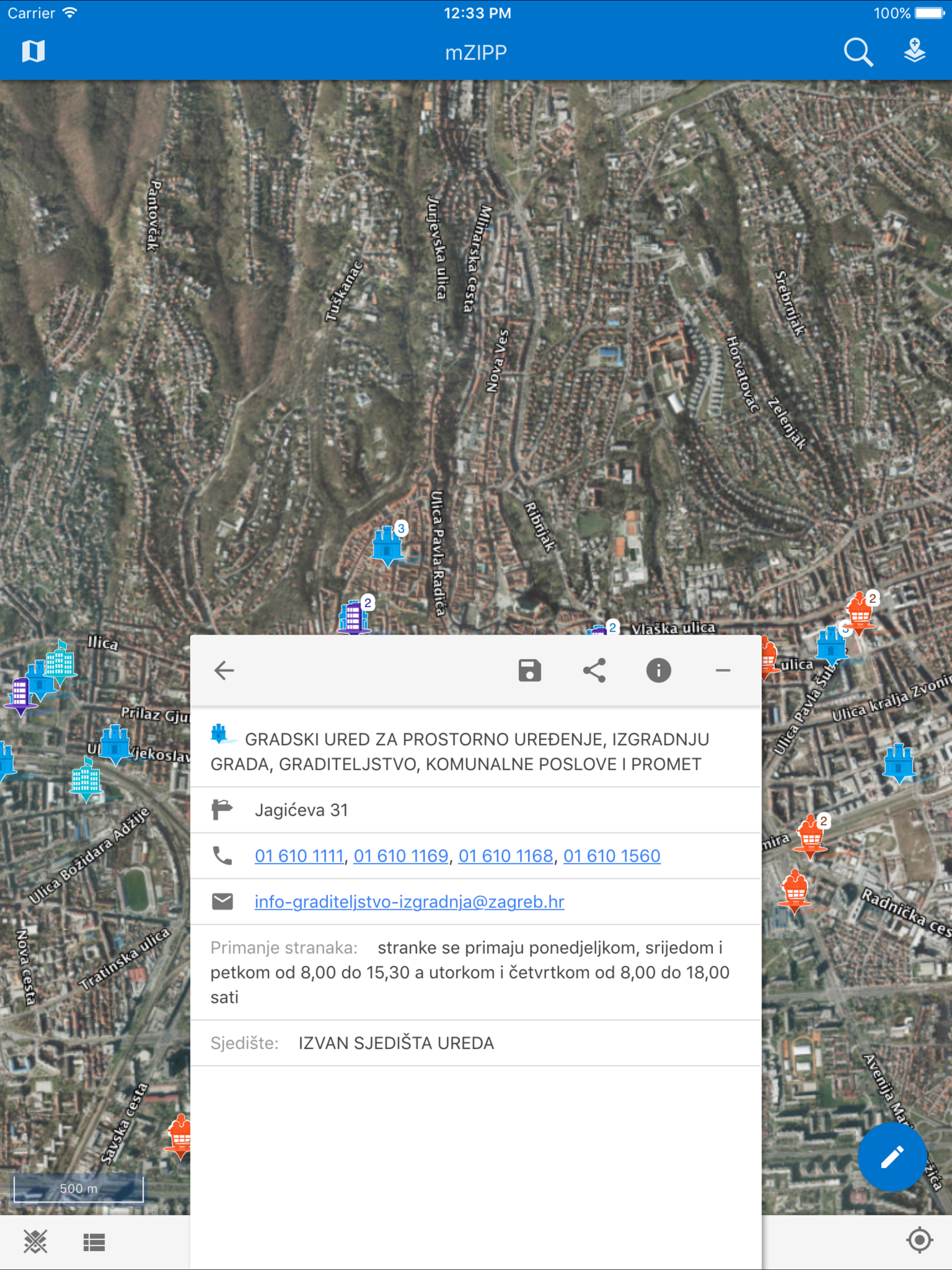This screenshot has width=952, height=1270.
Task: Save the office info with the floppy disk icon
Action: tap(529, 670)
